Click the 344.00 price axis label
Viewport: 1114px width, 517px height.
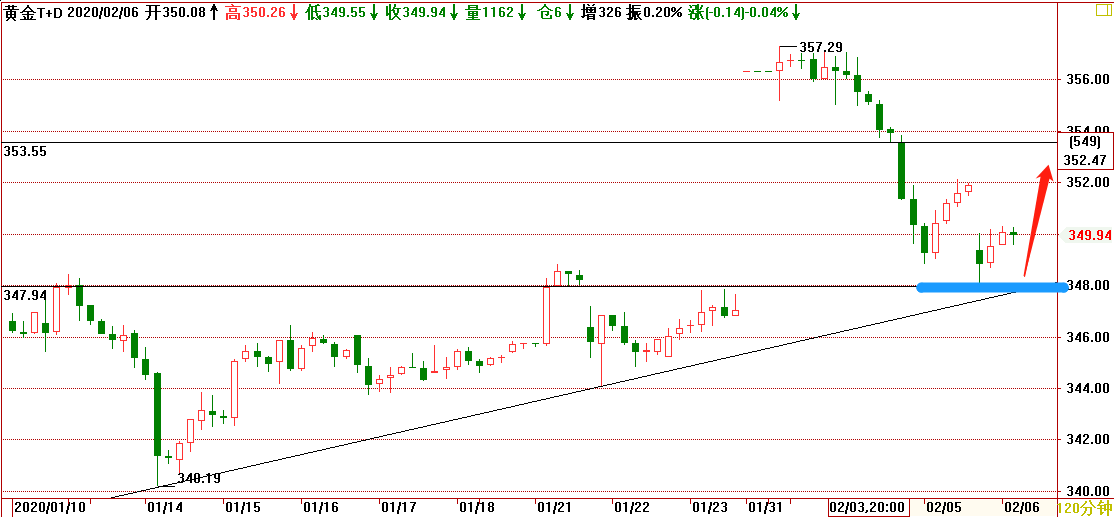coord(1086,388)
